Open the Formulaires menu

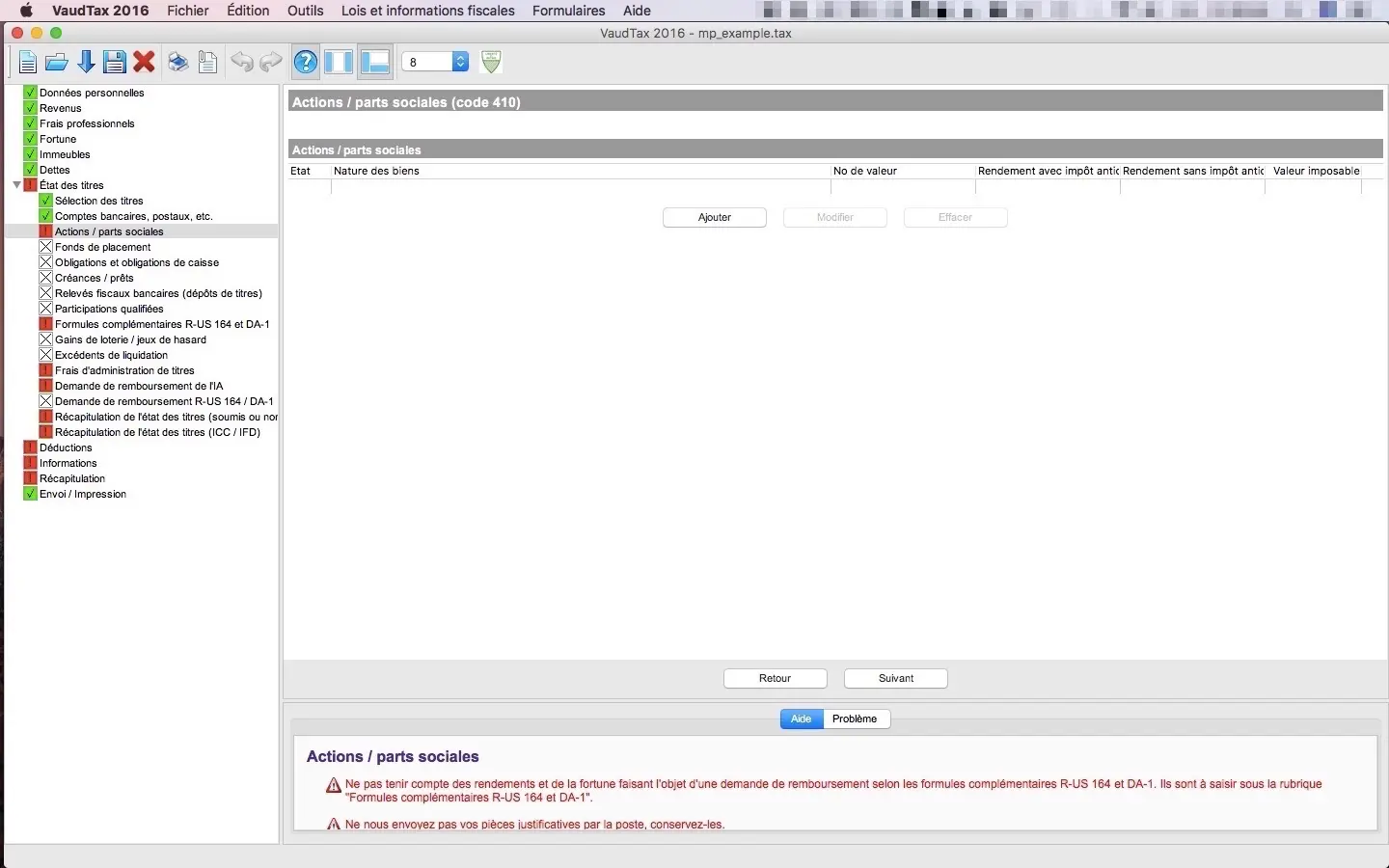[569, 11]
